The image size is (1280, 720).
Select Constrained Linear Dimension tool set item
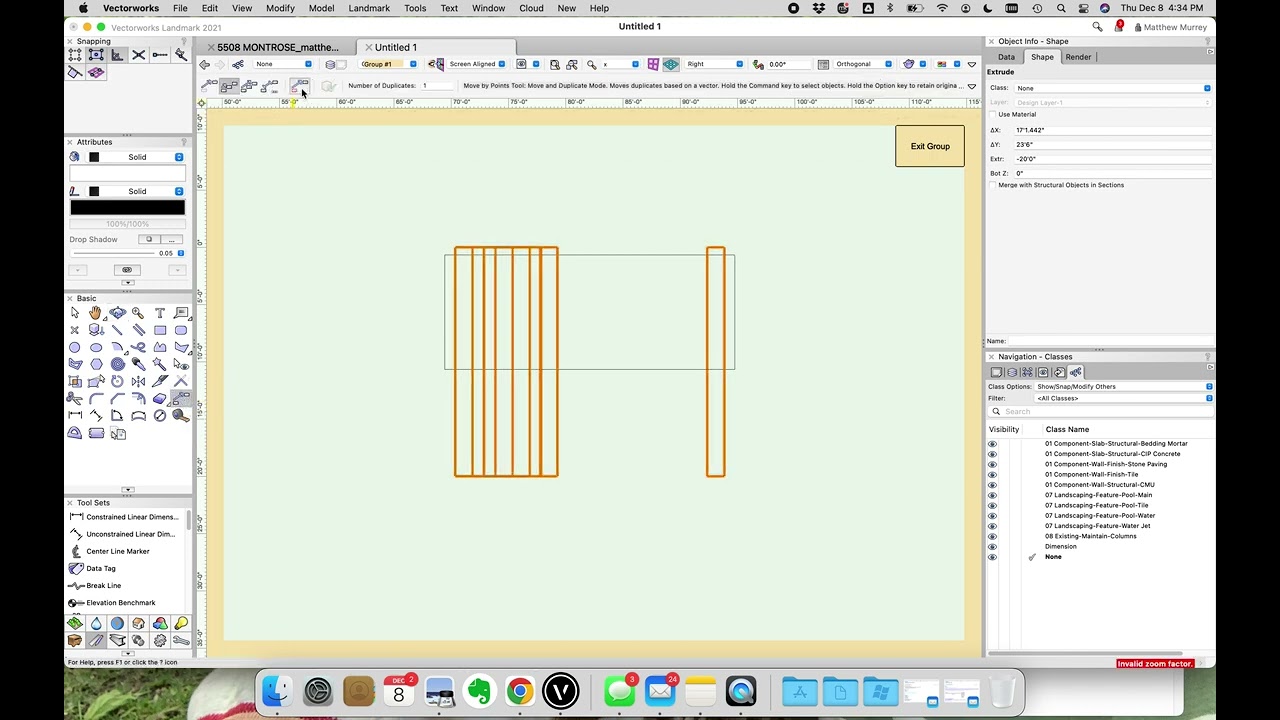click(123, 517)
